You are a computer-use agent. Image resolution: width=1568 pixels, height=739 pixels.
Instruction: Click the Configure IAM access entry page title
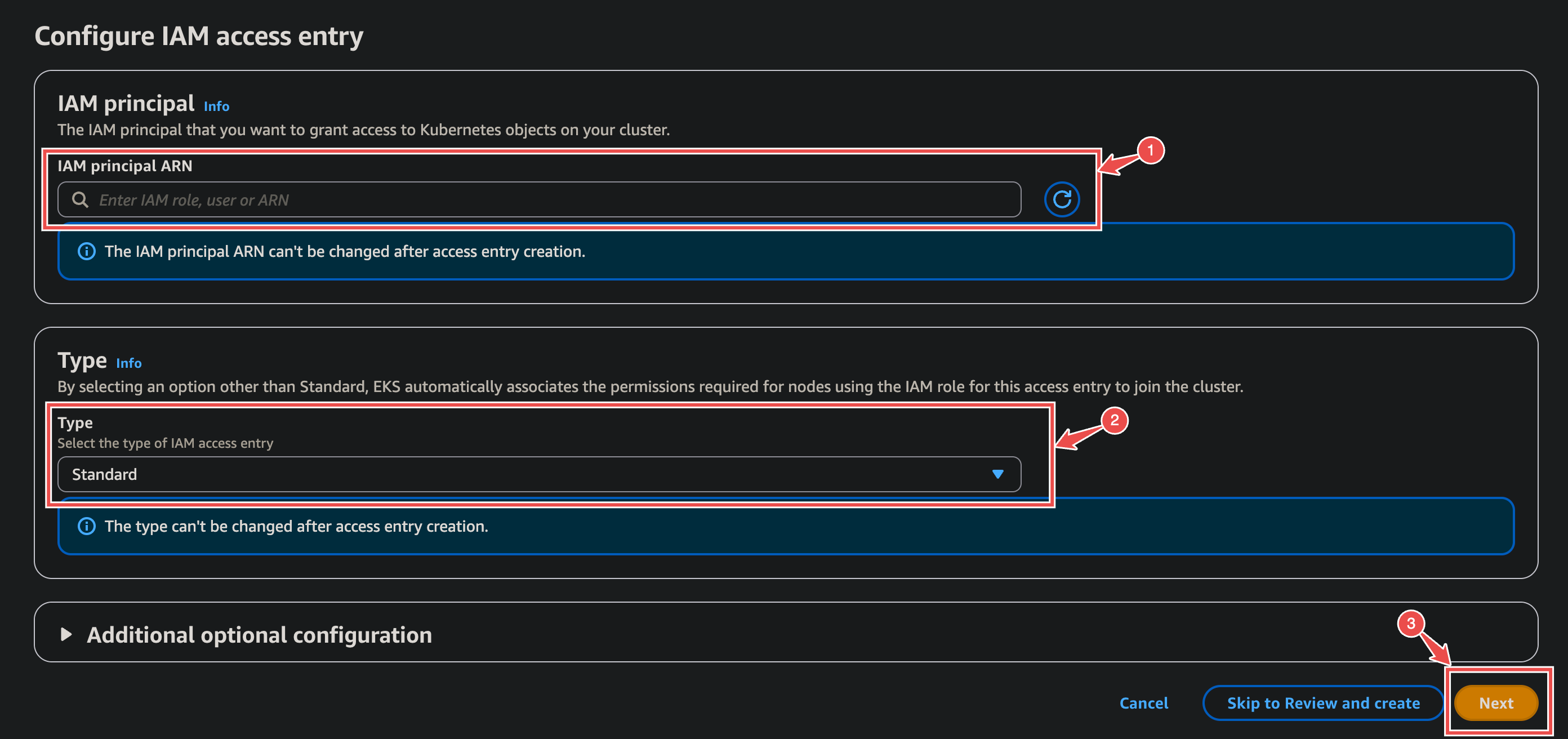[x=199, y=36]
